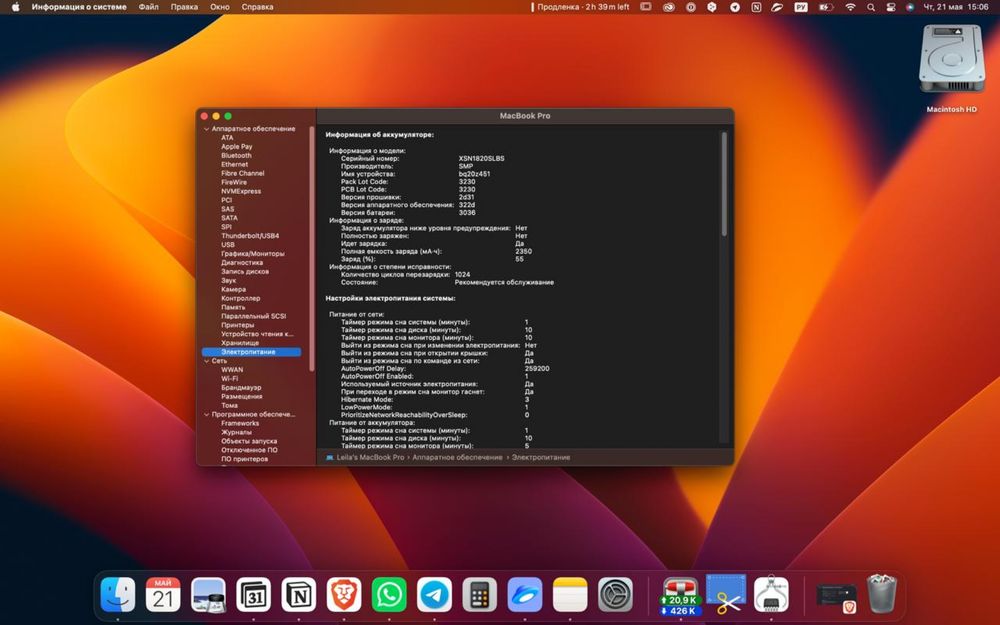Open the screenshot scissors tool in dock
This screenshot has width=1000, height=625.
coord(726,594)
